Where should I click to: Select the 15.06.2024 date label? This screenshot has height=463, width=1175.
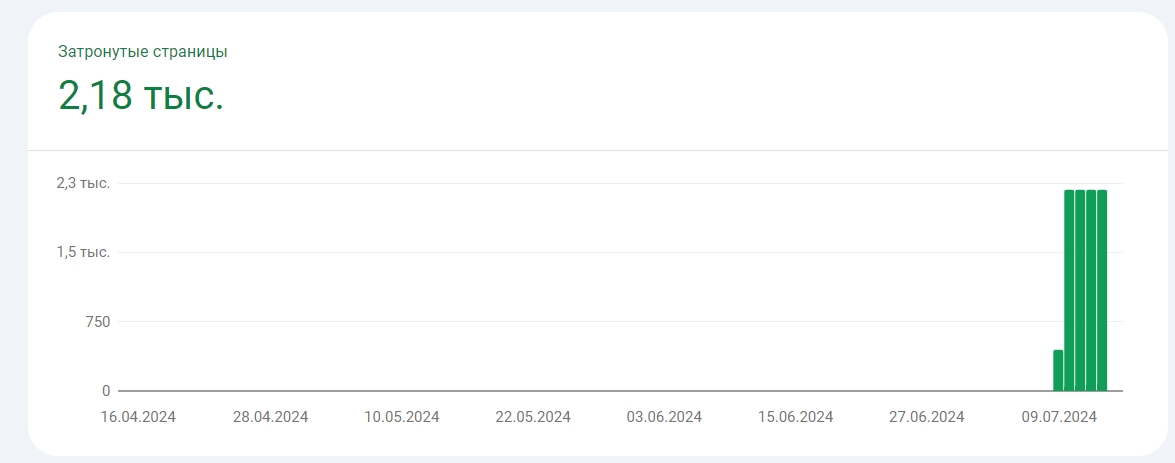pyautogui.click(x=795, y=417)
